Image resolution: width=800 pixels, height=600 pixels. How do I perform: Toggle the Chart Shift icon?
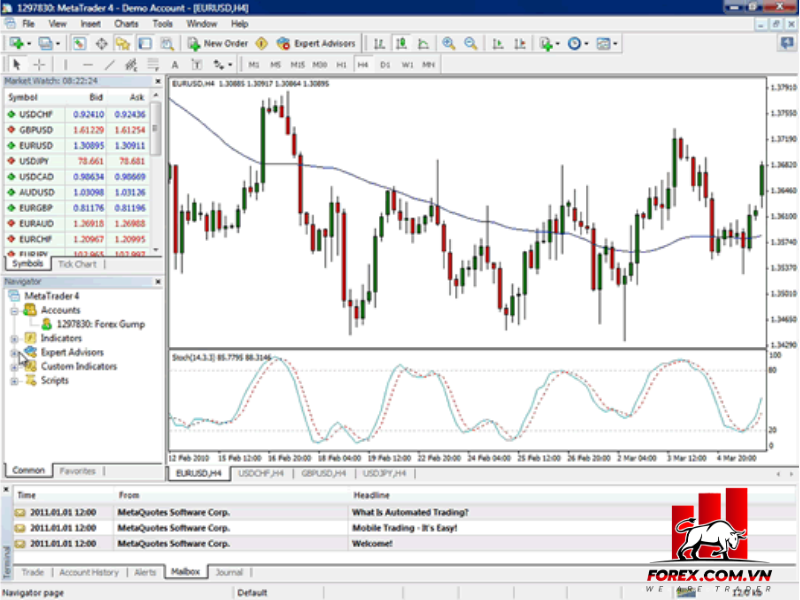click(520, 43)
